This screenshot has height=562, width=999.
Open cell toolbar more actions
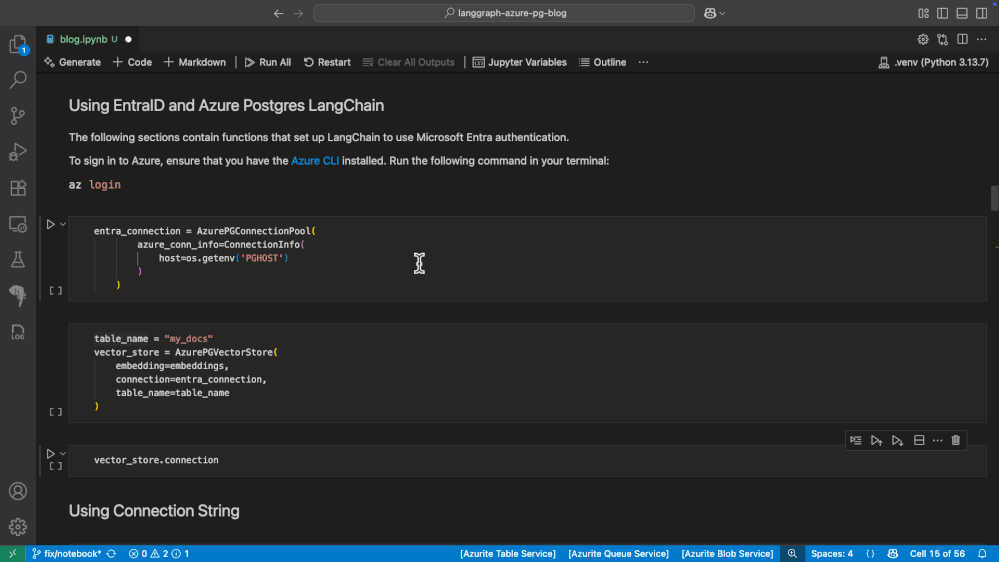pyautogui.click(x=937, y=440)
